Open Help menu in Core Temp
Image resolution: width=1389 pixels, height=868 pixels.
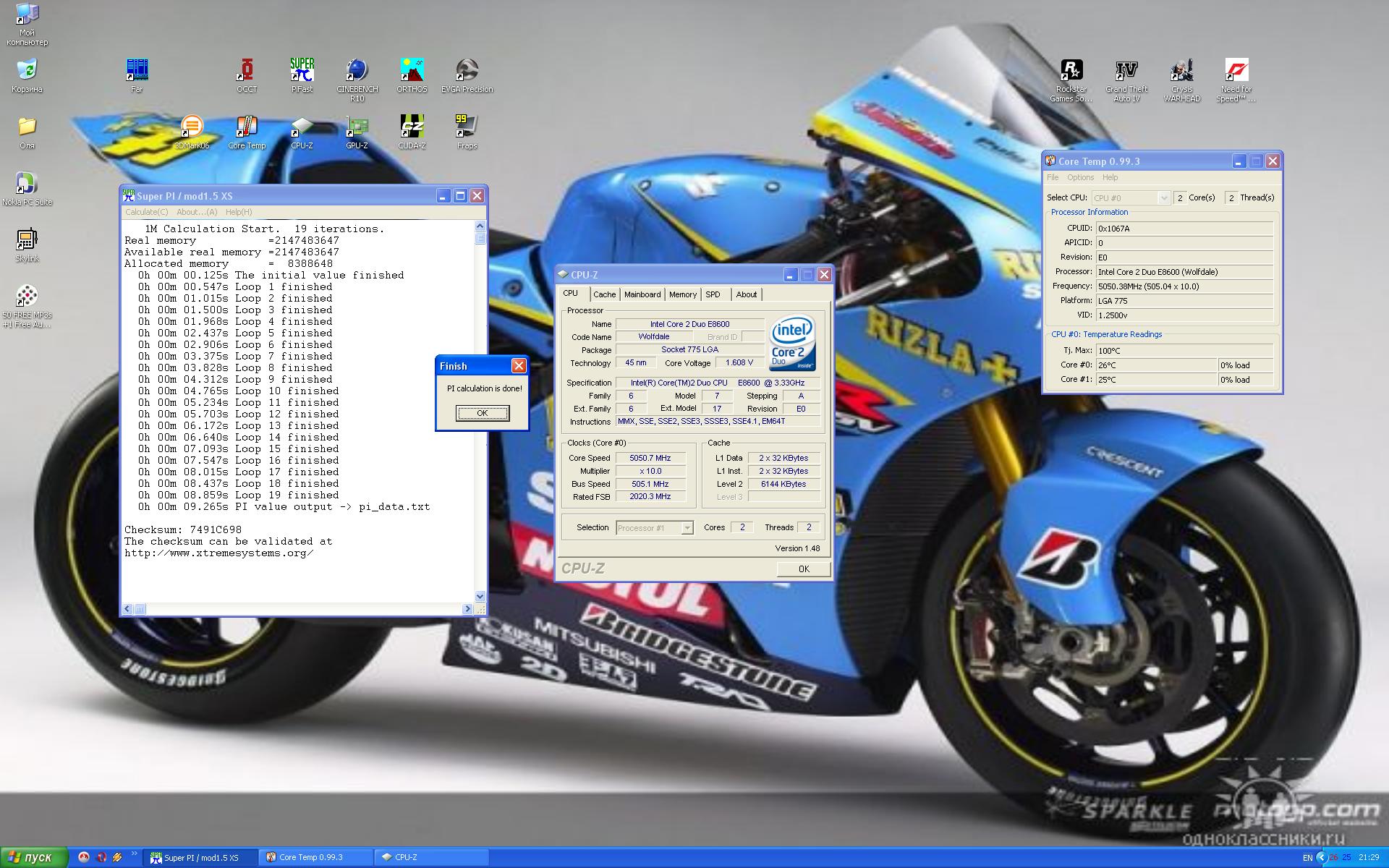click(x=1110, y=177)
